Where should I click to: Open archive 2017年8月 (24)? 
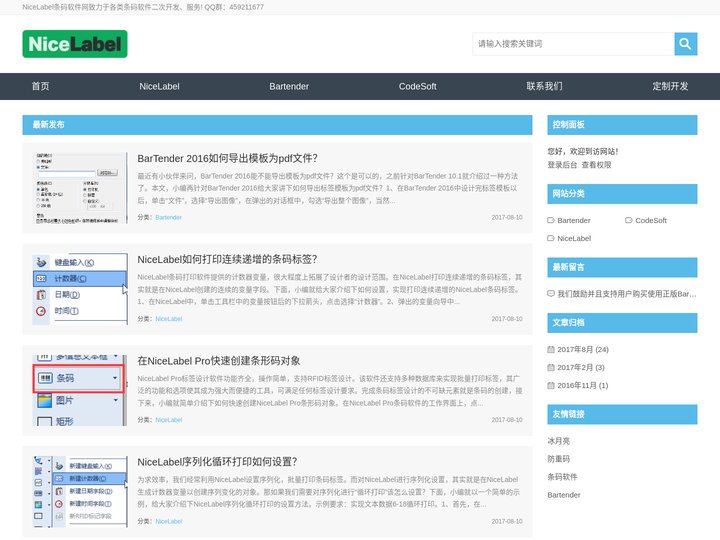[583, 349]
